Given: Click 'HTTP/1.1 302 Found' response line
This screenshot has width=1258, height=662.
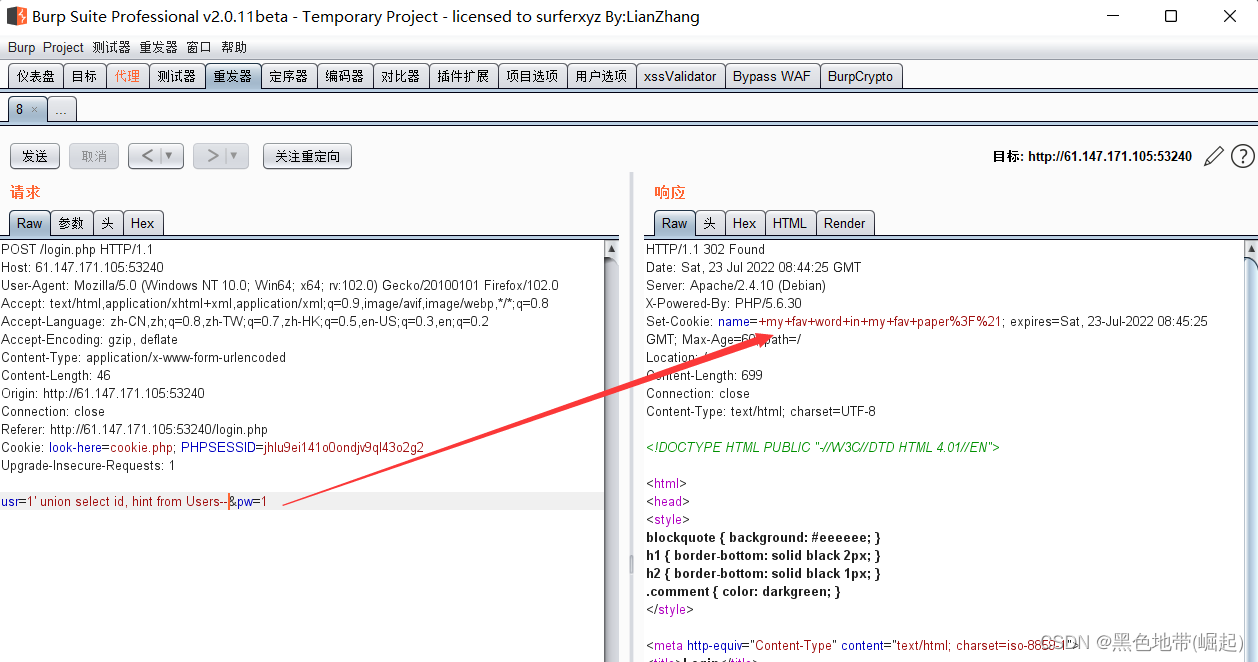Looking at the screenshot, I should [705, 249].
